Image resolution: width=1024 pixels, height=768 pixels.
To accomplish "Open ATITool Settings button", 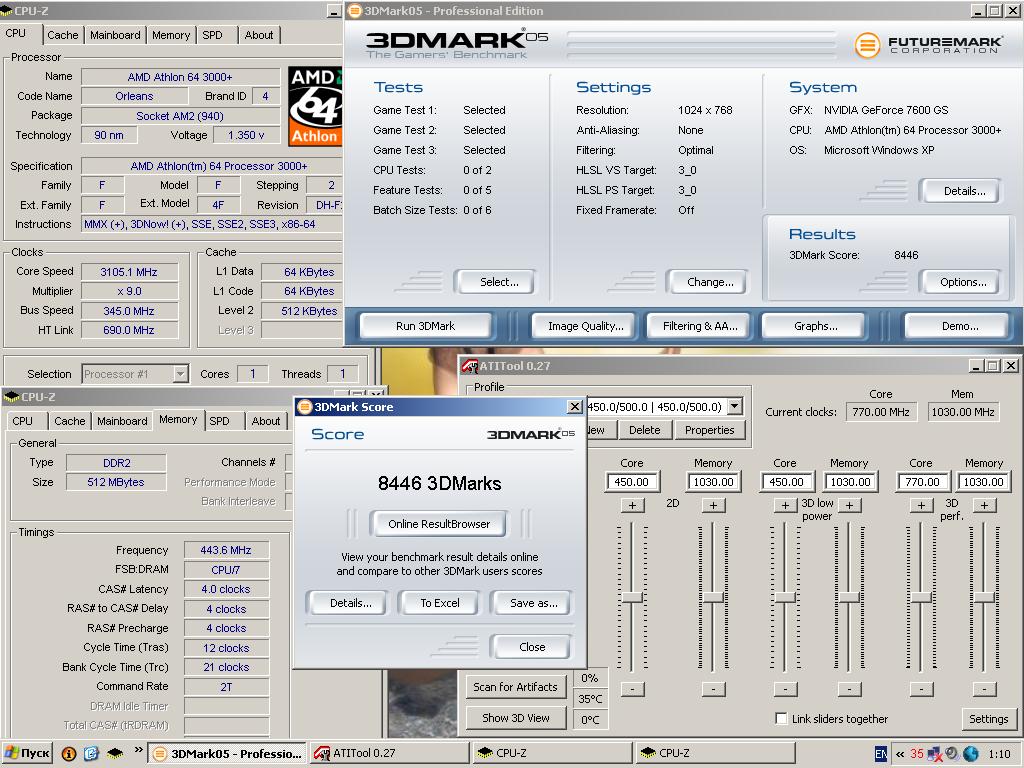I will [x=988, y=719].
